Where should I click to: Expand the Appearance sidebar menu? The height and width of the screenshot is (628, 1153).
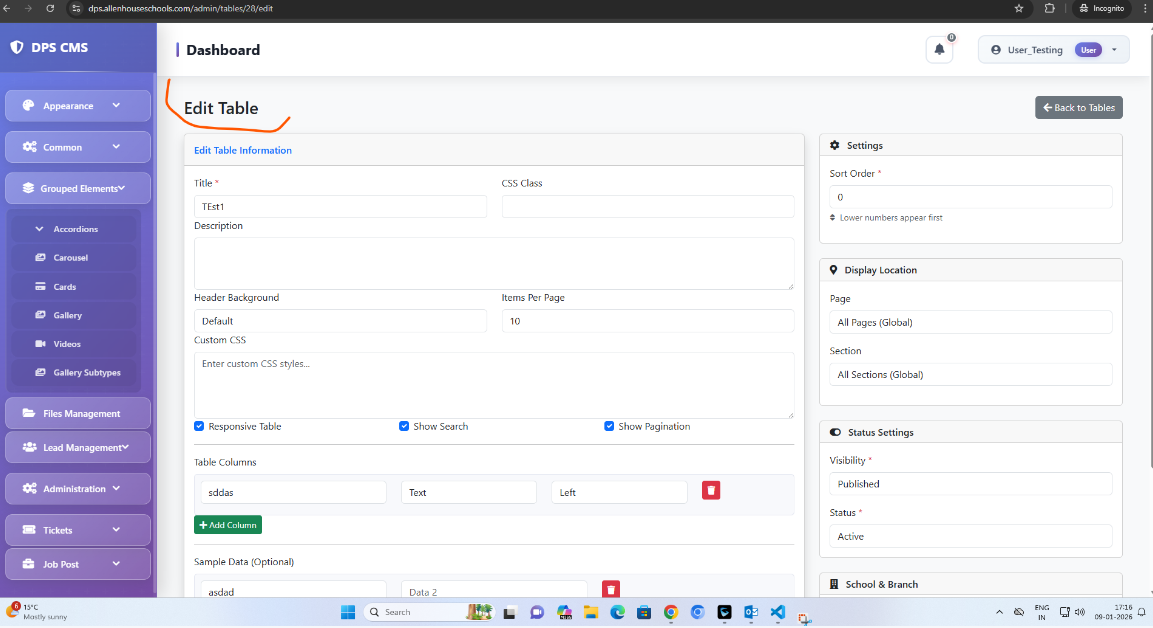78,106
